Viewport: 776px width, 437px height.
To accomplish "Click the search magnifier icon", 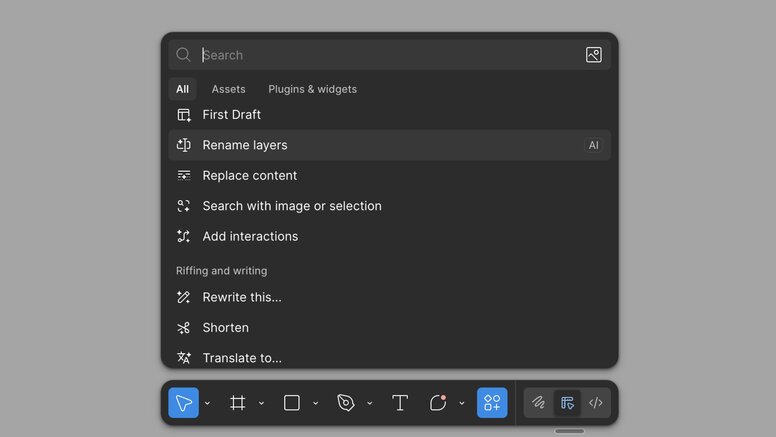I will point(183,55).
